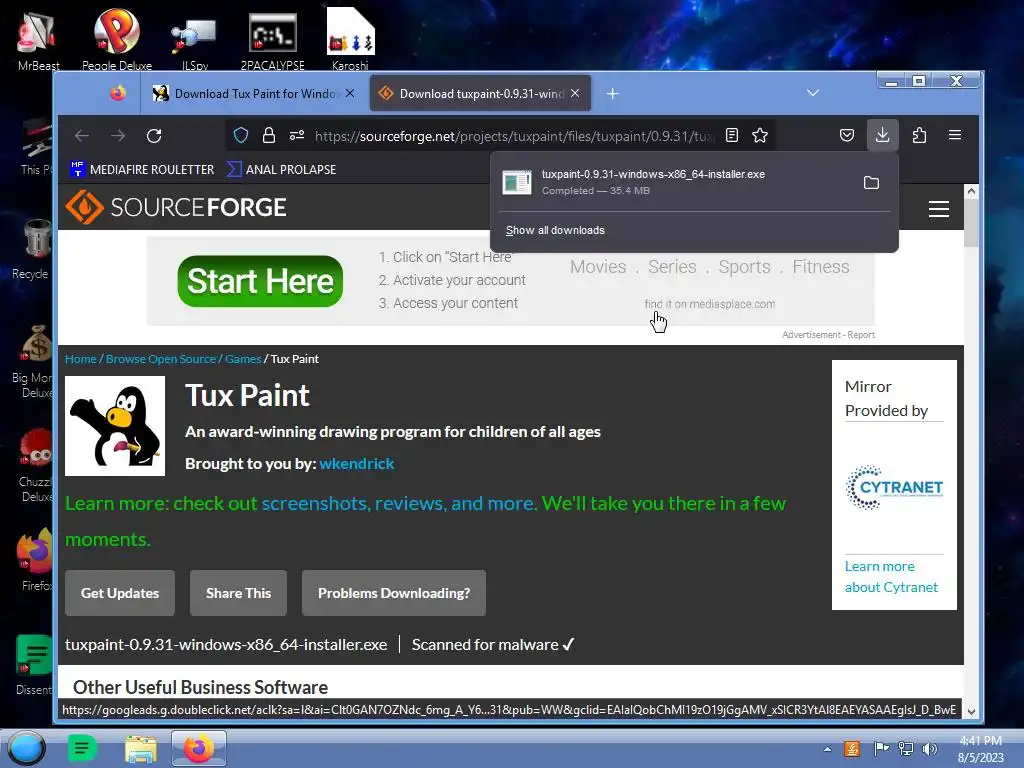
Task: Click the Share This button
Action: 238,593
